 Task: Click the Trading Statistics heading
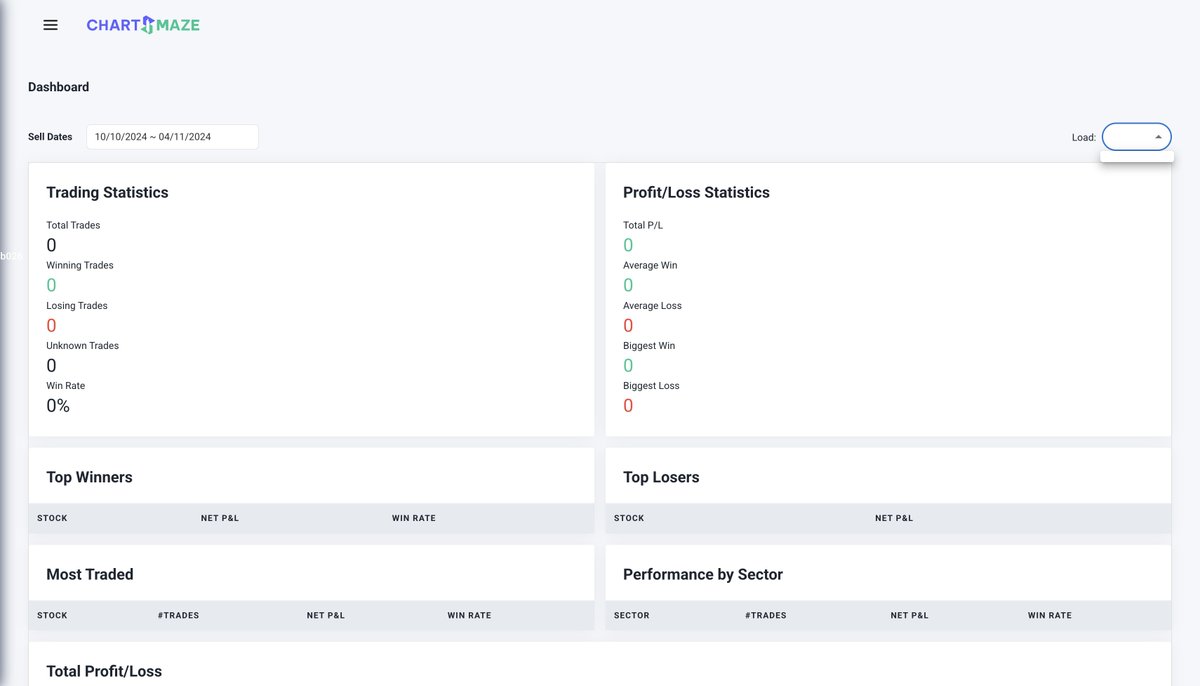pos(107,193)
